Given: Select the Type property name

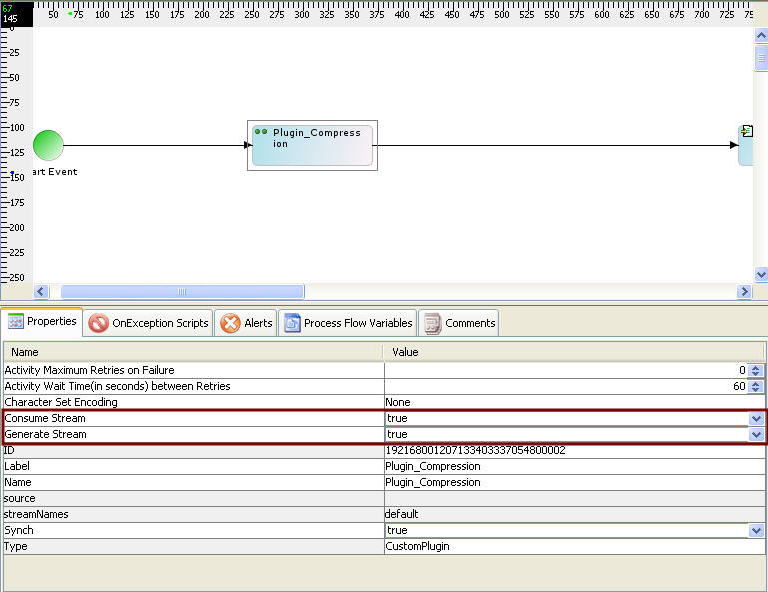Looking at the screenshot, I should 16,546.
